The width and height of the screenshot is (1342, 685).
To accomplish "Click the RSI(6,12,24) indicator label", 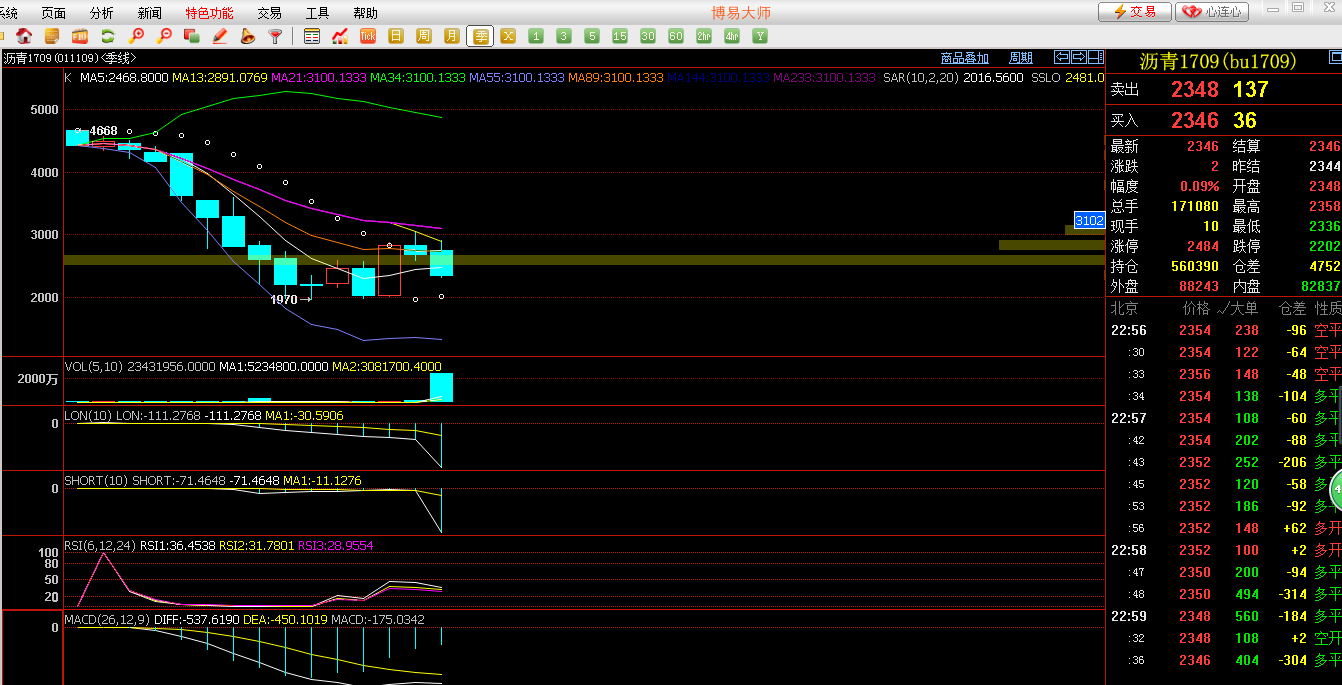I will (100, 546).
